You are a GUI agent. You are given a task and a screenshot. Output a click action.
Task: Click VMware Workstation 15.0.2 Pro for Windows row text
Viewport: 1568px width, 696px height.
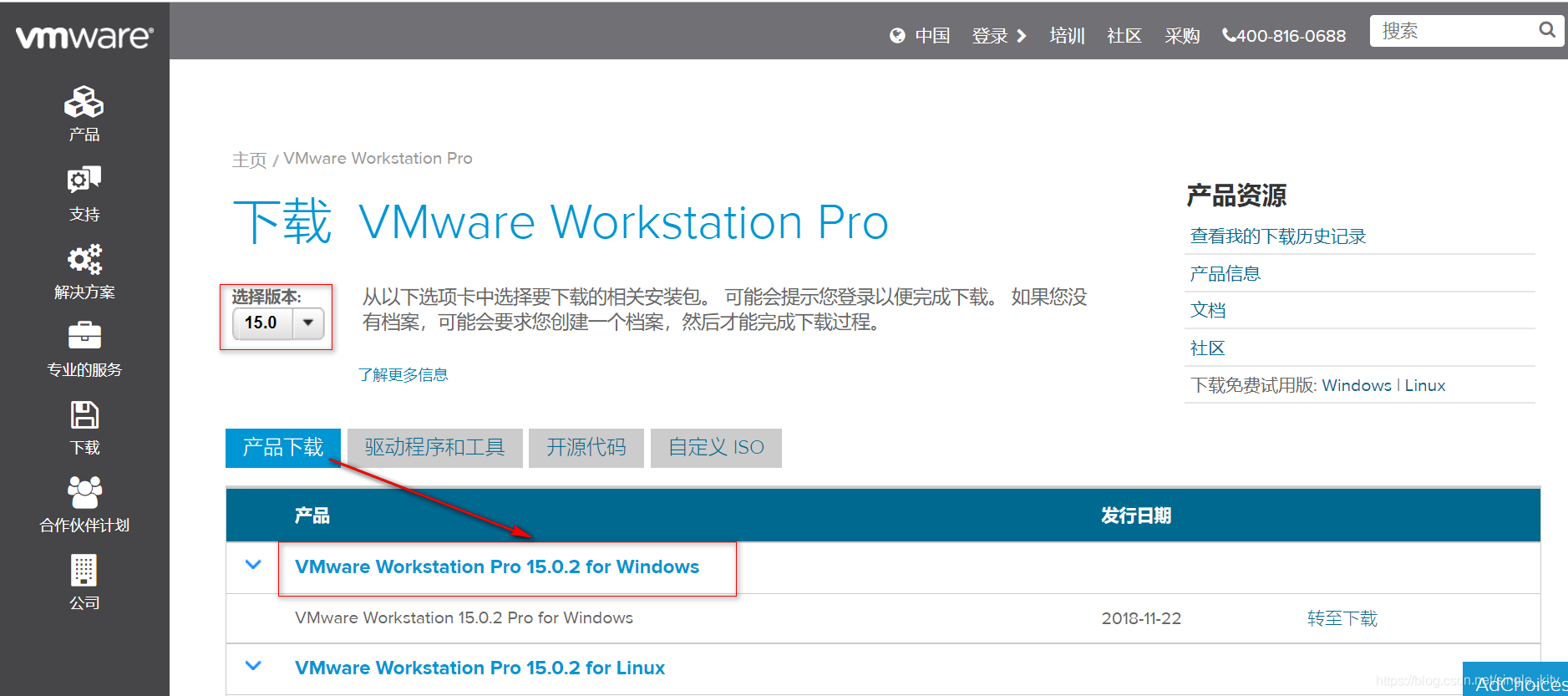point(464,617)
